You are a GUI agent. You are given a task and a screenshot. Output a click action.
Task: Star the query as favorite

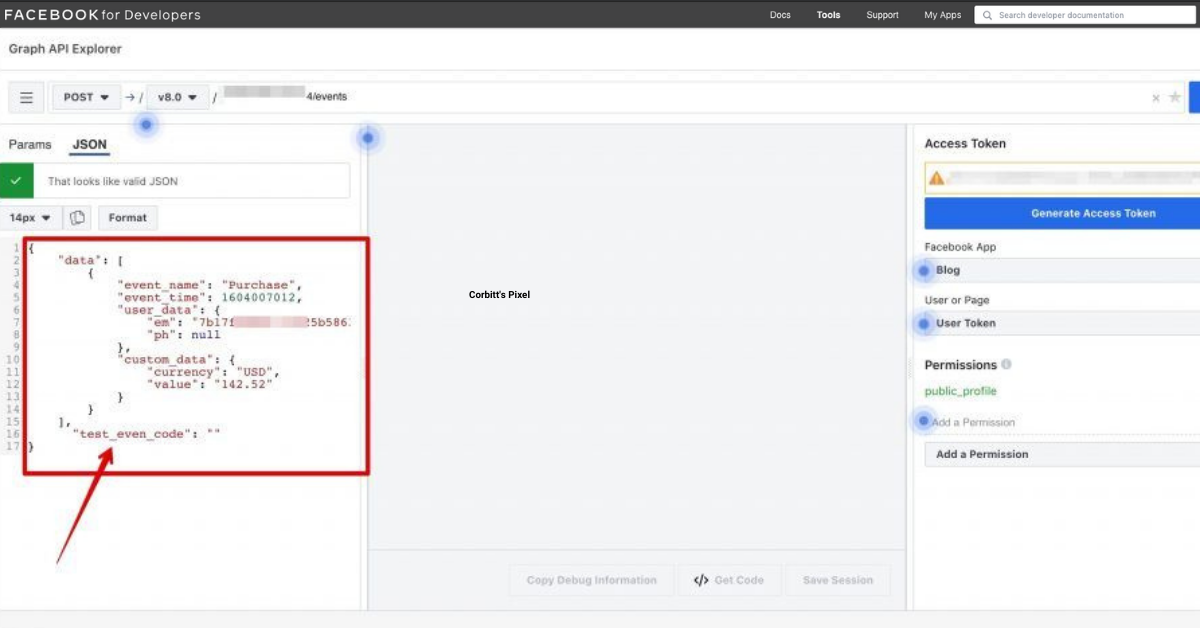(1174, 98)
